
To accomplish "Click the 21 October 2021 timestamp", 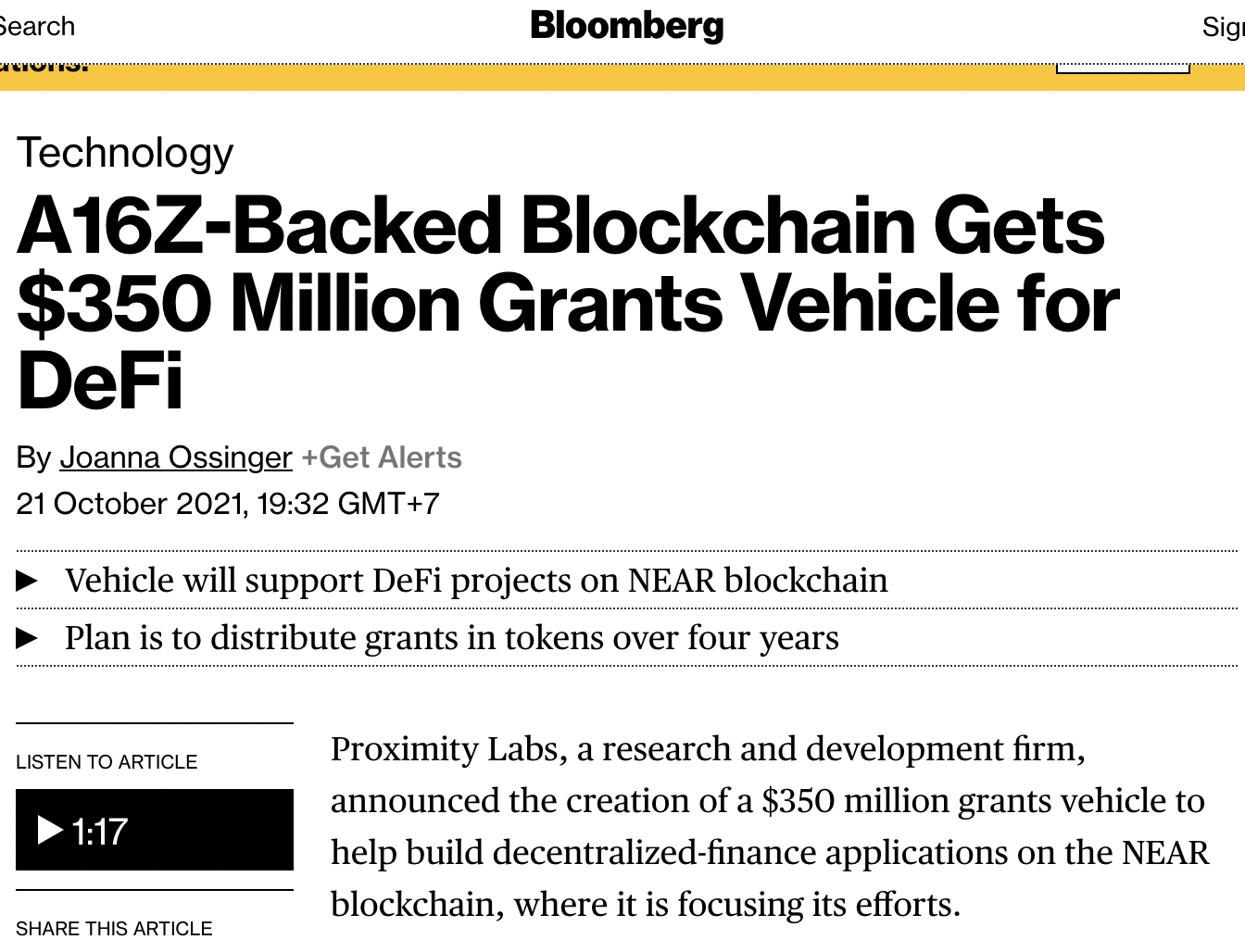I will (228, 504).
